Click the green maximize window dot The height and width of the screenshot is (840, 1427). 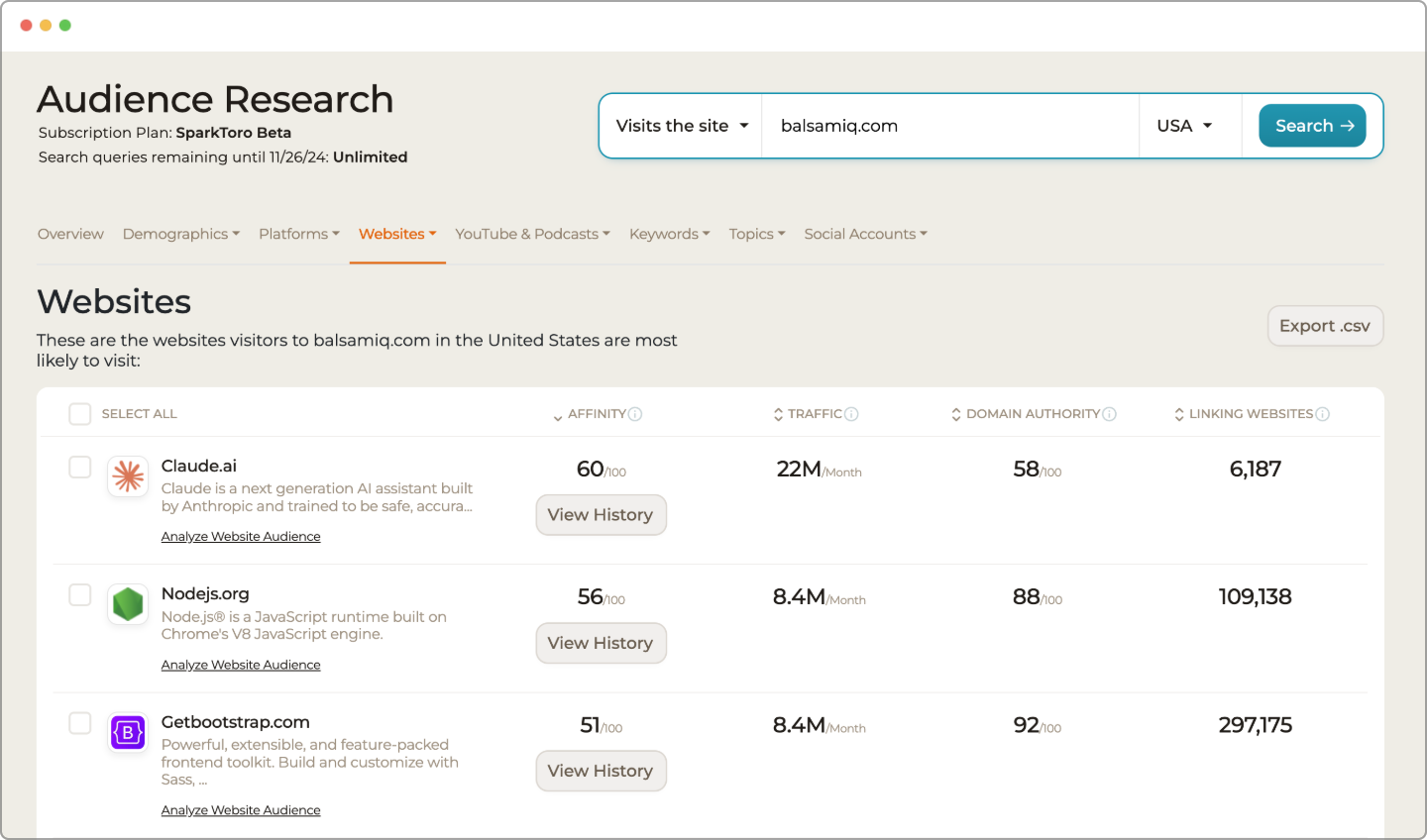pyautogui.click(x=65, y=25)
